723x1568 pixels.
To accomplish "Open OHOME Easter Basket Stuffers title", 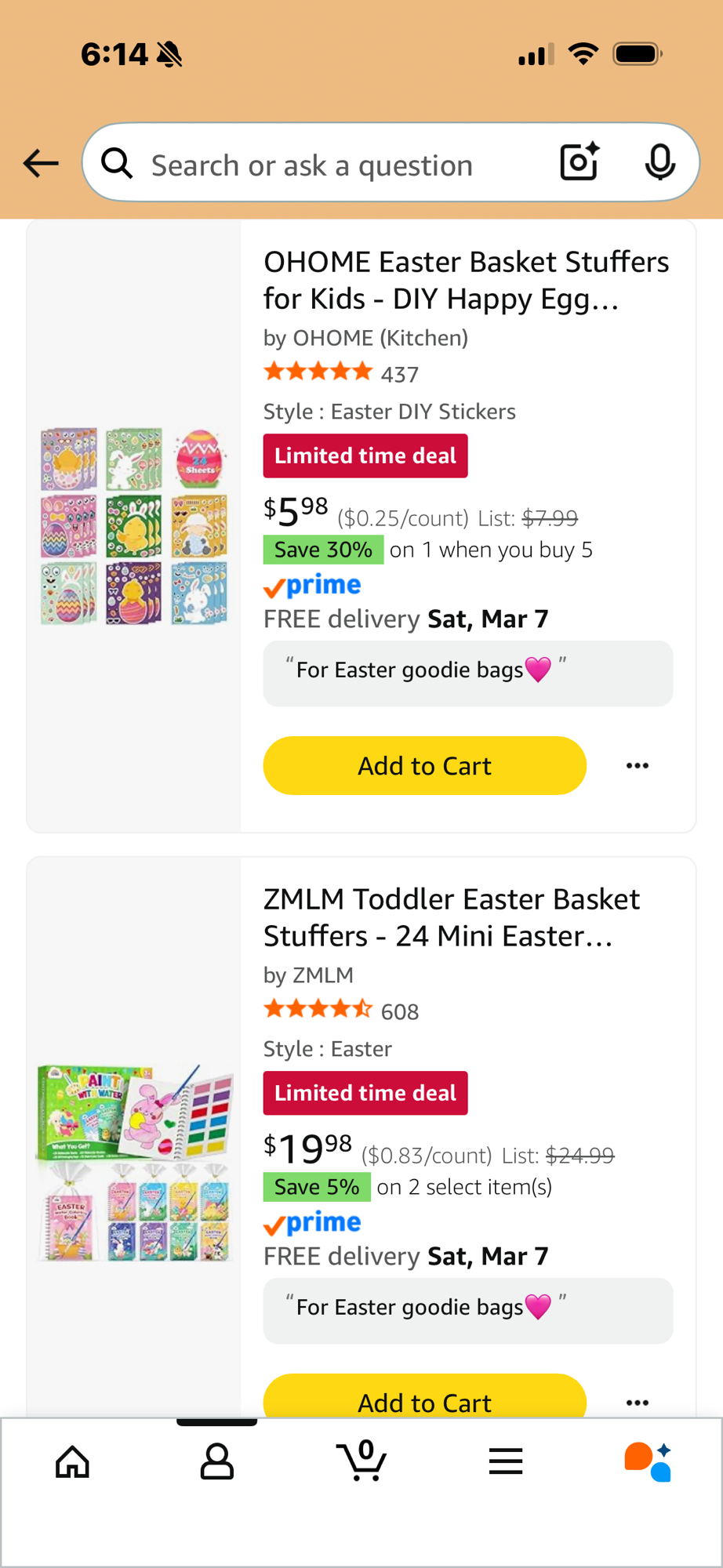I will tap(466, 280).
